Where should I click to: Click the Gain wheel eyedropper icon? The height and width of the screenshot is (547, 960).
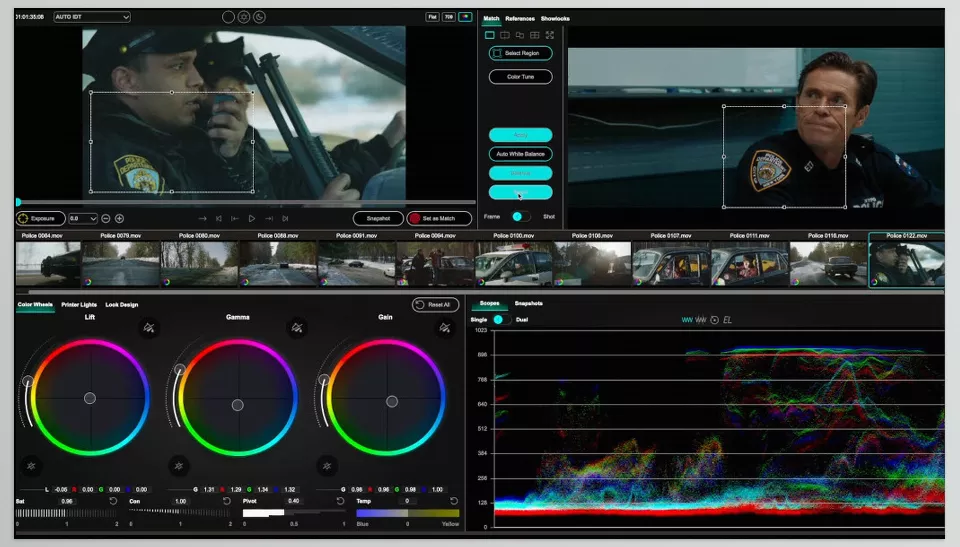[x=445, y=328]
